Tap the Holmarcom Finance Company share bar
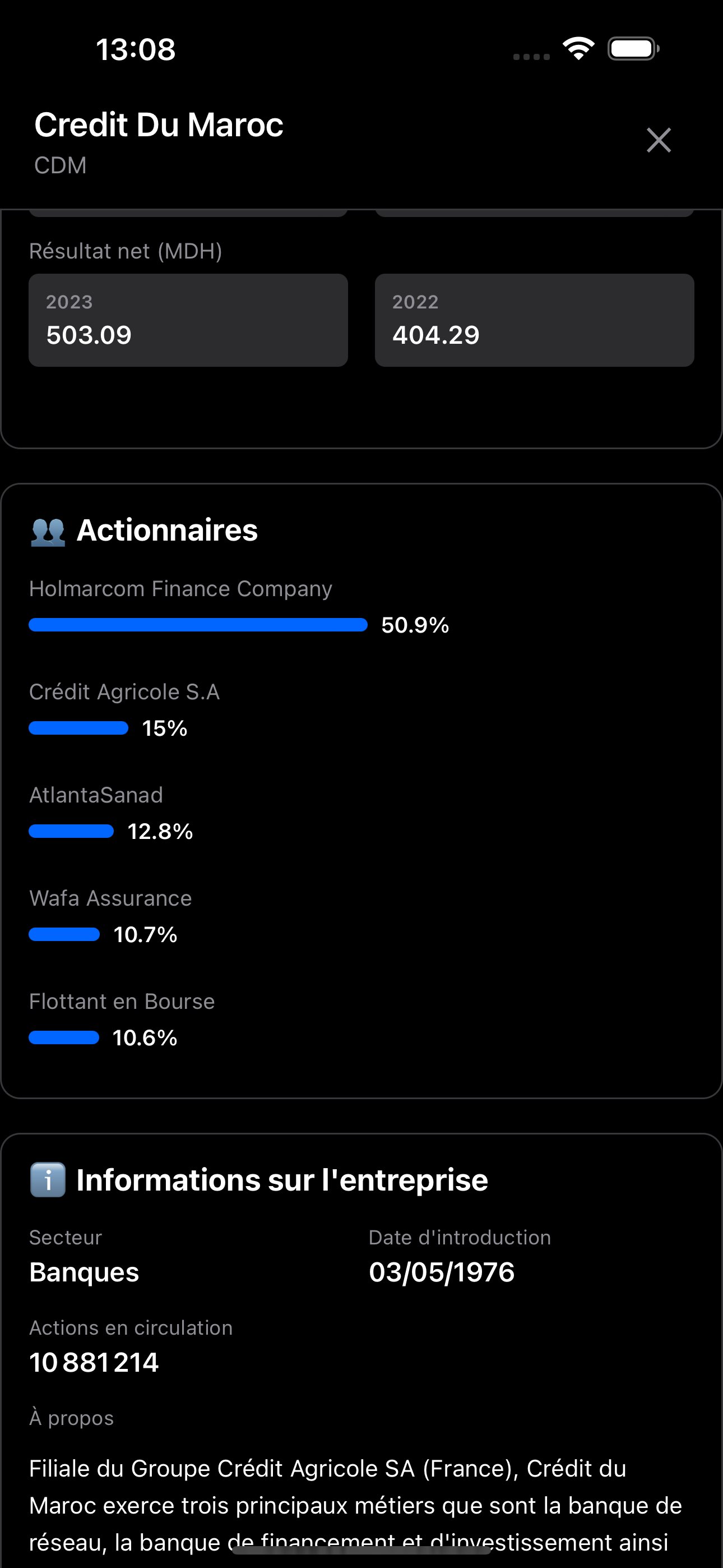 pyautogui.click(x=198, y=625)
